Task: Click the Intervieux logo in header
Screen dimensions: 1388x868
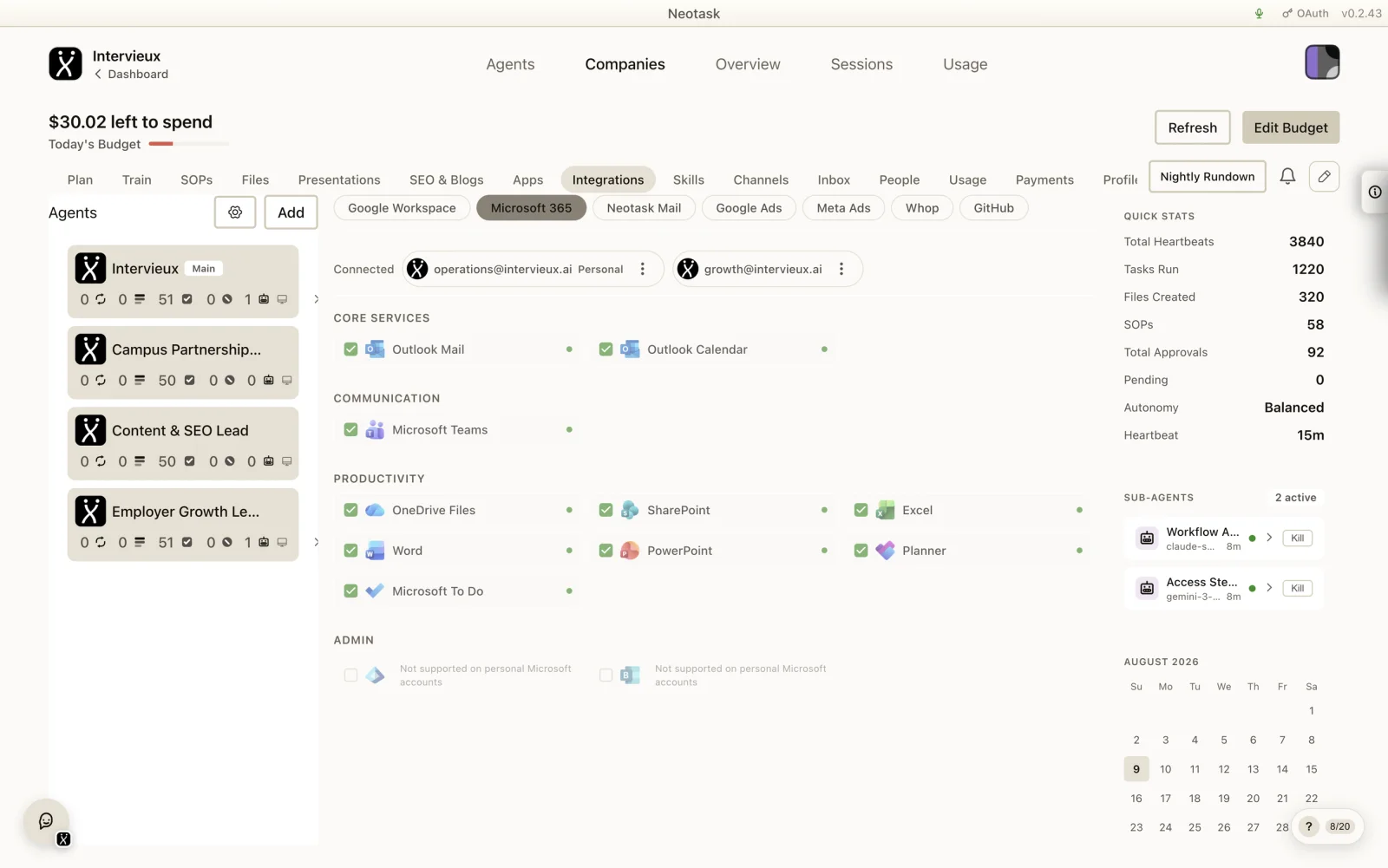Action: pyautogui.click(x=65, y=64)
